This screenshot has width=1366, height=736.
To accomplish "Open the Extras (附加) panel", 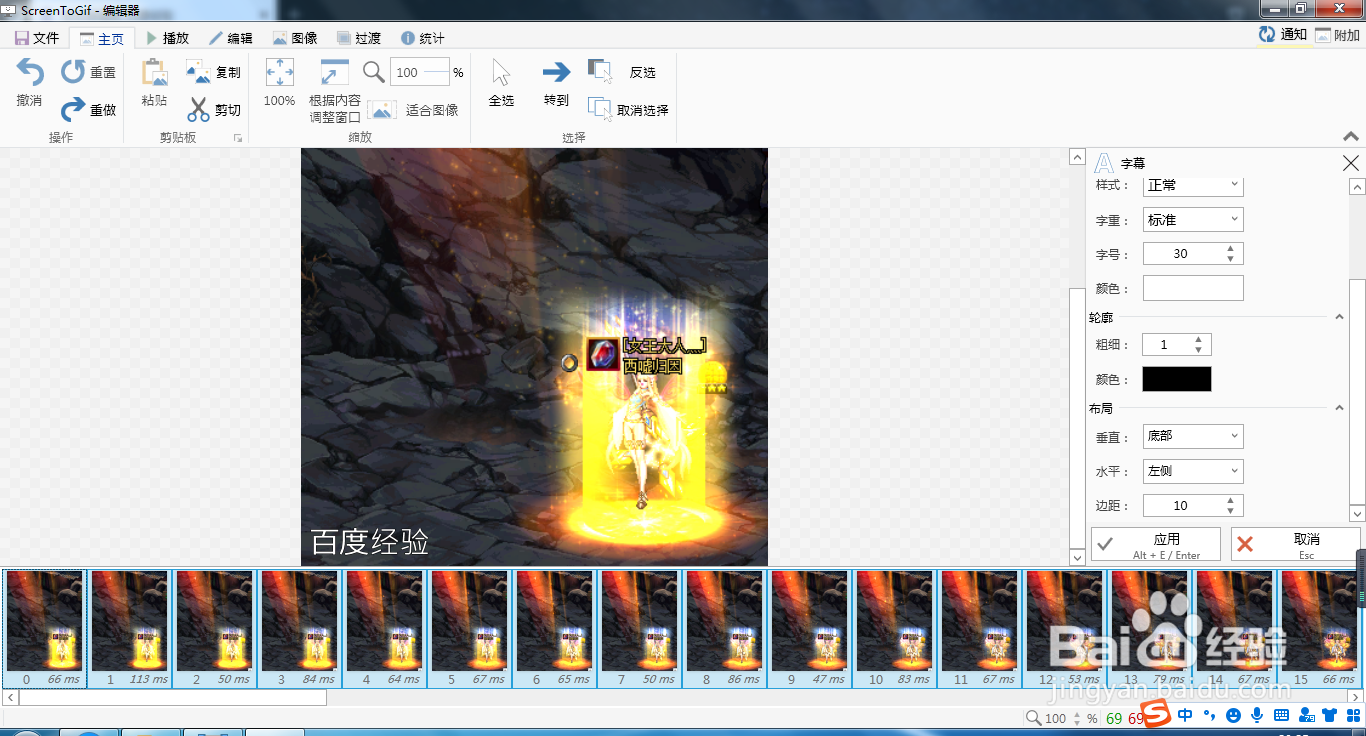I will pyautogui.click(x=1337, y=35).
